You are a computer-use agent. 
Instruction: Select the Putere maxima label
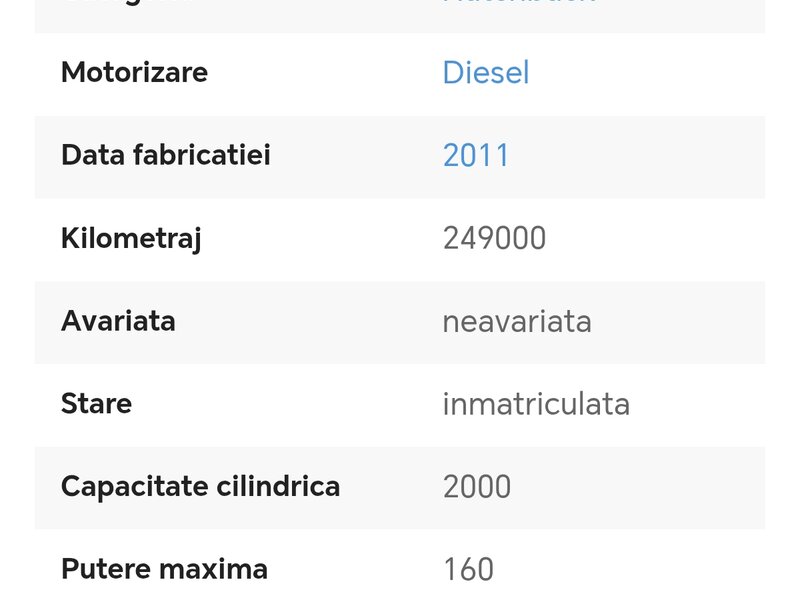(164, 569)
